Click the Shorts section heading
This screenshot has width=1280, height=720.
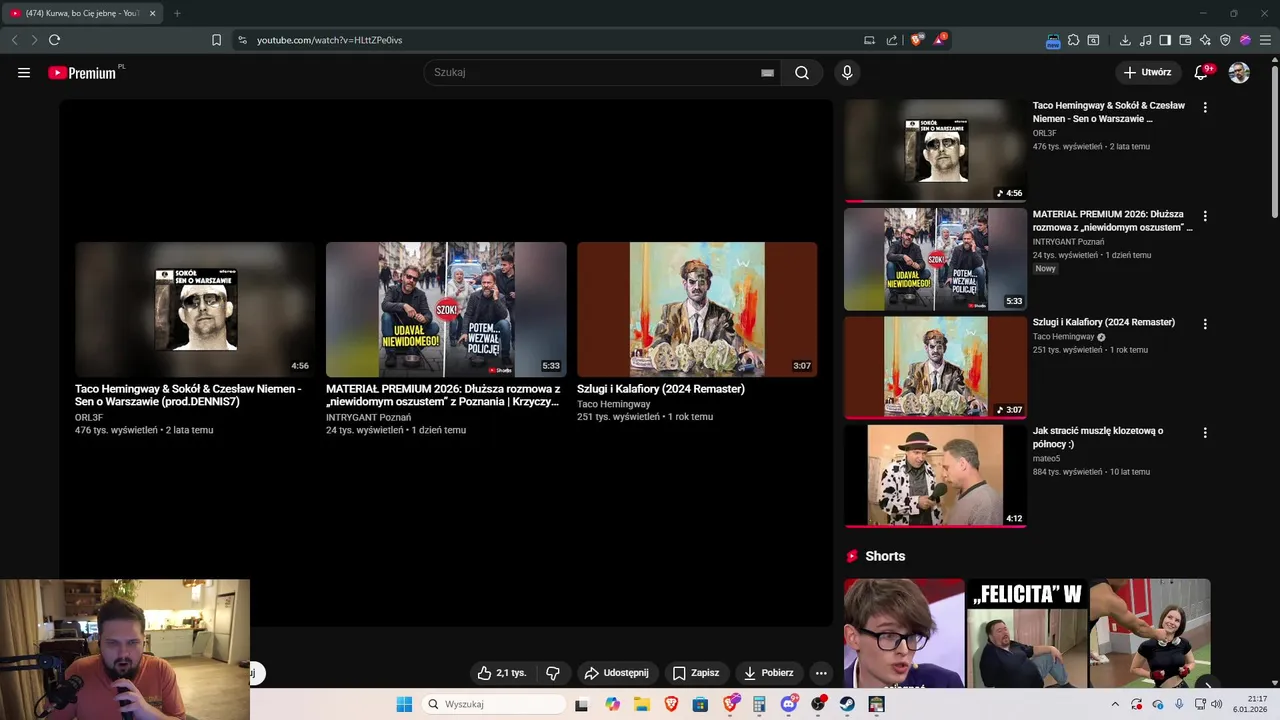885,556
